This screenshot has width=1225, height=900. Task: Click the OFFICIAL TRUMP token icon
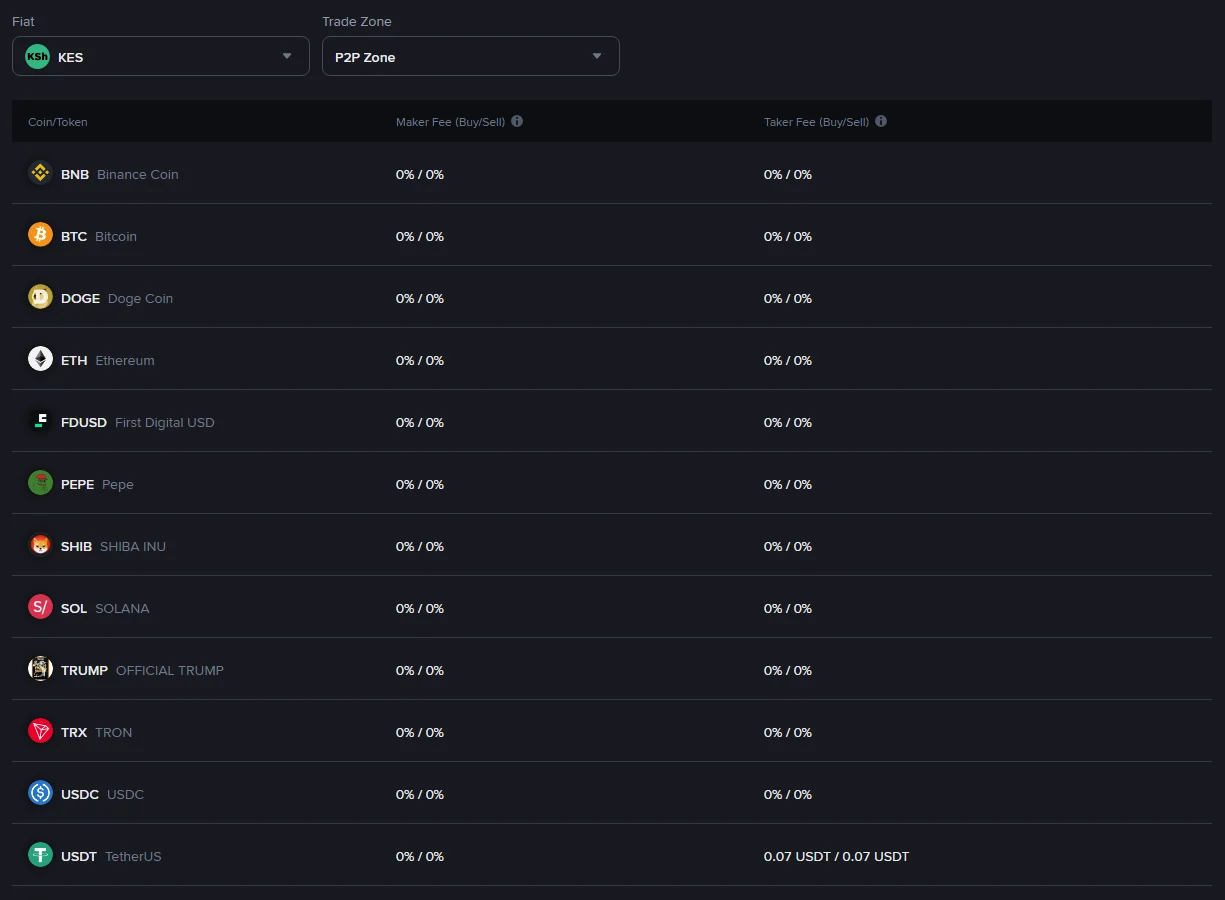40,669
